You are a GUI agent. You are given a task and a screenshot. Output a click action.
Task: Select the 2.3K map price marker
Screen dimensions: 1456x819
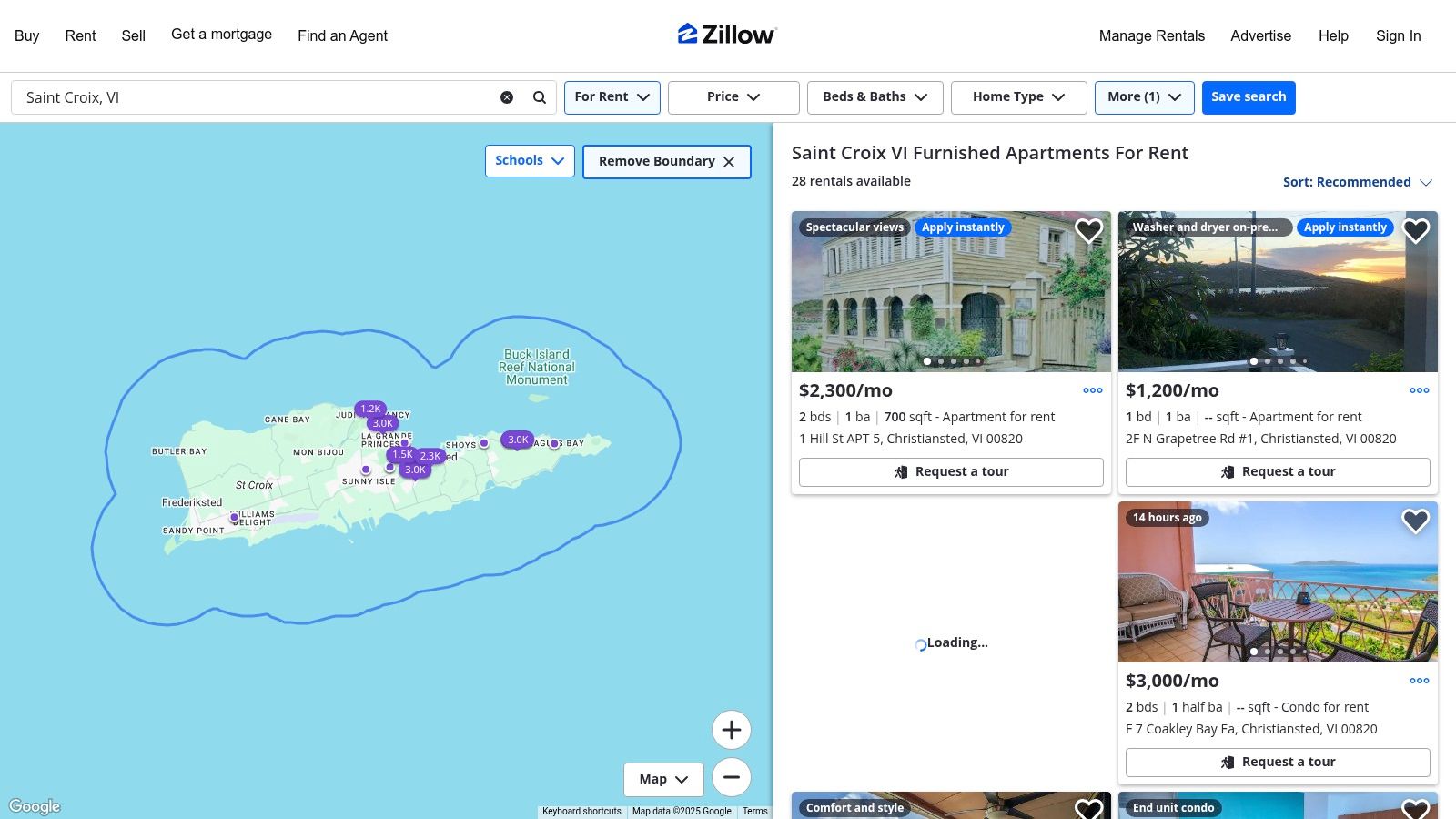point(430,456)
